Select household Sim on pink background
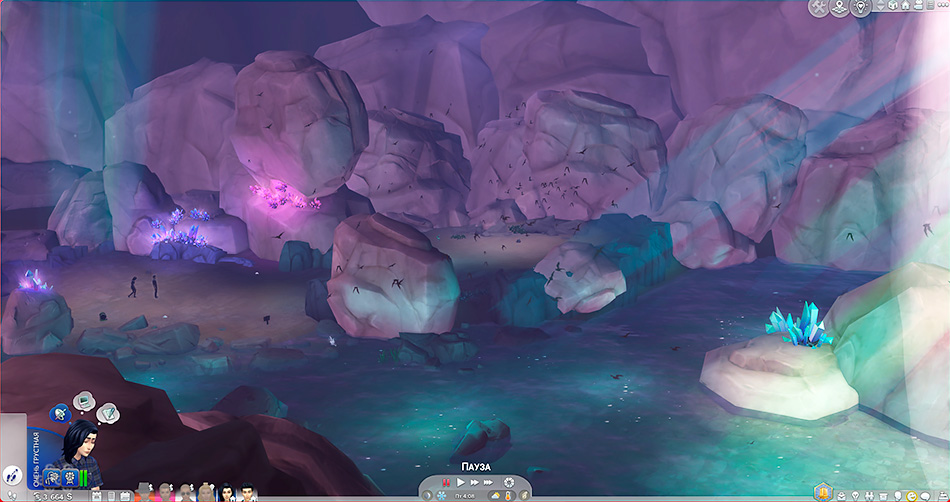 pos(165,492)
